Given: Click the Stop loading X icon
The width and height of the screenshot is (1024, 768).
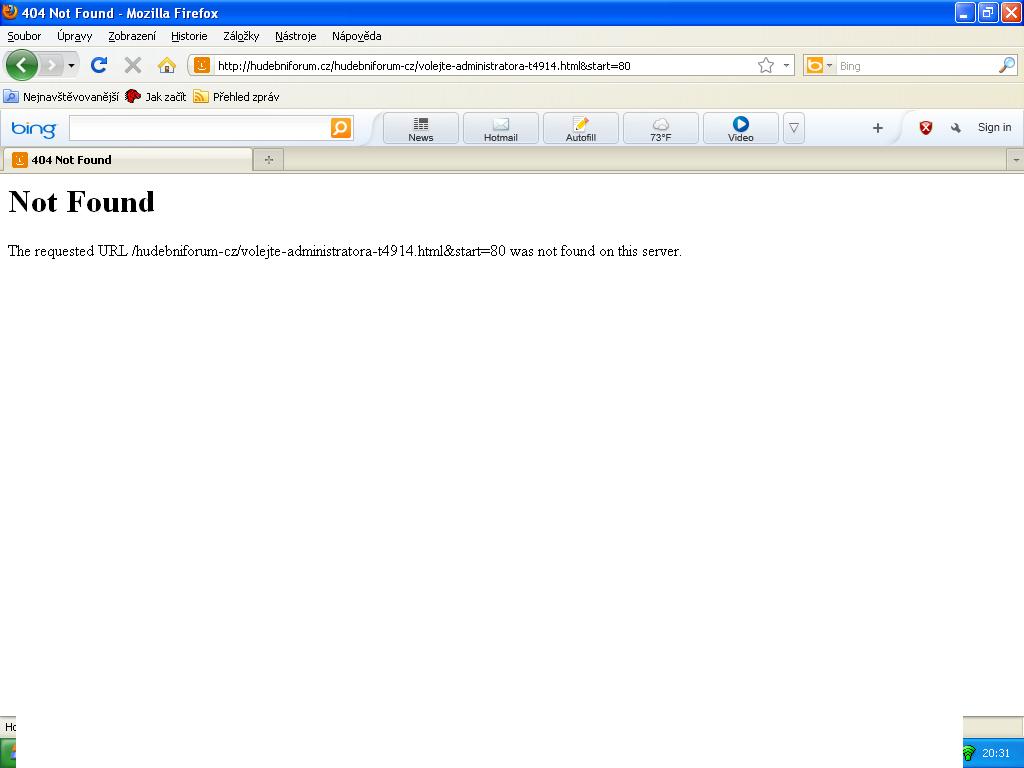Looking at the screenshot, I should [132, 65].
